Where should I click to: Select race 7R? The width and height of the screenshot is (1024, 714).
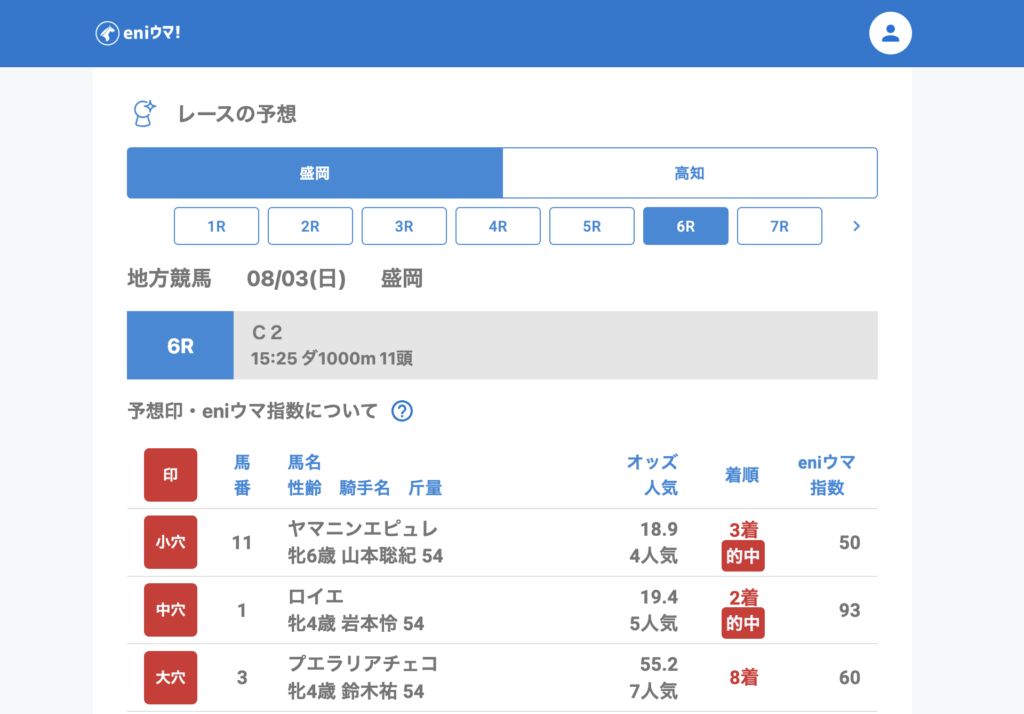pyautogui.click(x=779, y=226)
